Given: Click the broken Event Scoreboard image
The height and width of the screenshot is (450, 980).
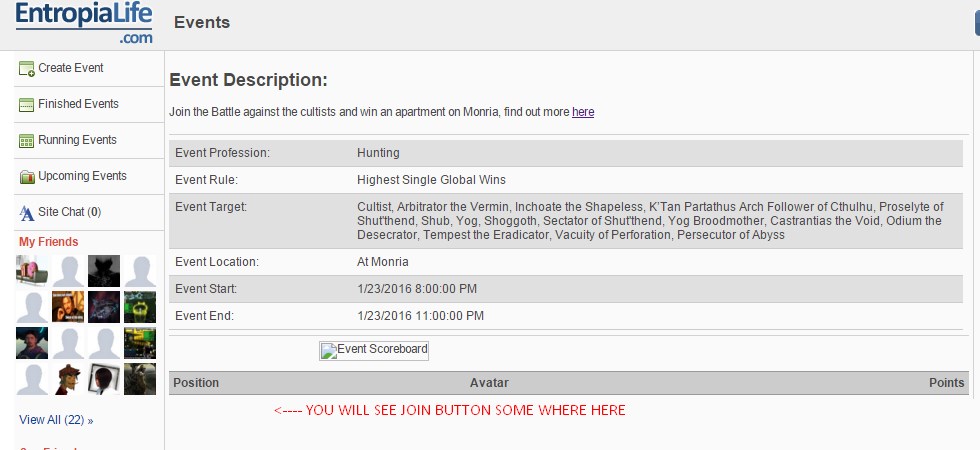Looking at the screenshot, I should pyautogui.click(x=374, y=350).
